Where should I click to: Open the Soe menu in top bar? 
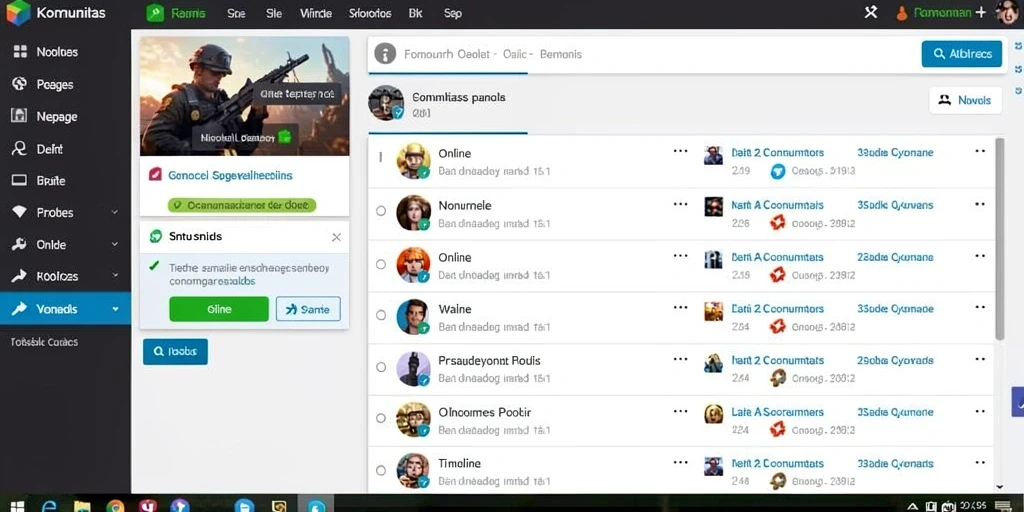pos(236,13)
